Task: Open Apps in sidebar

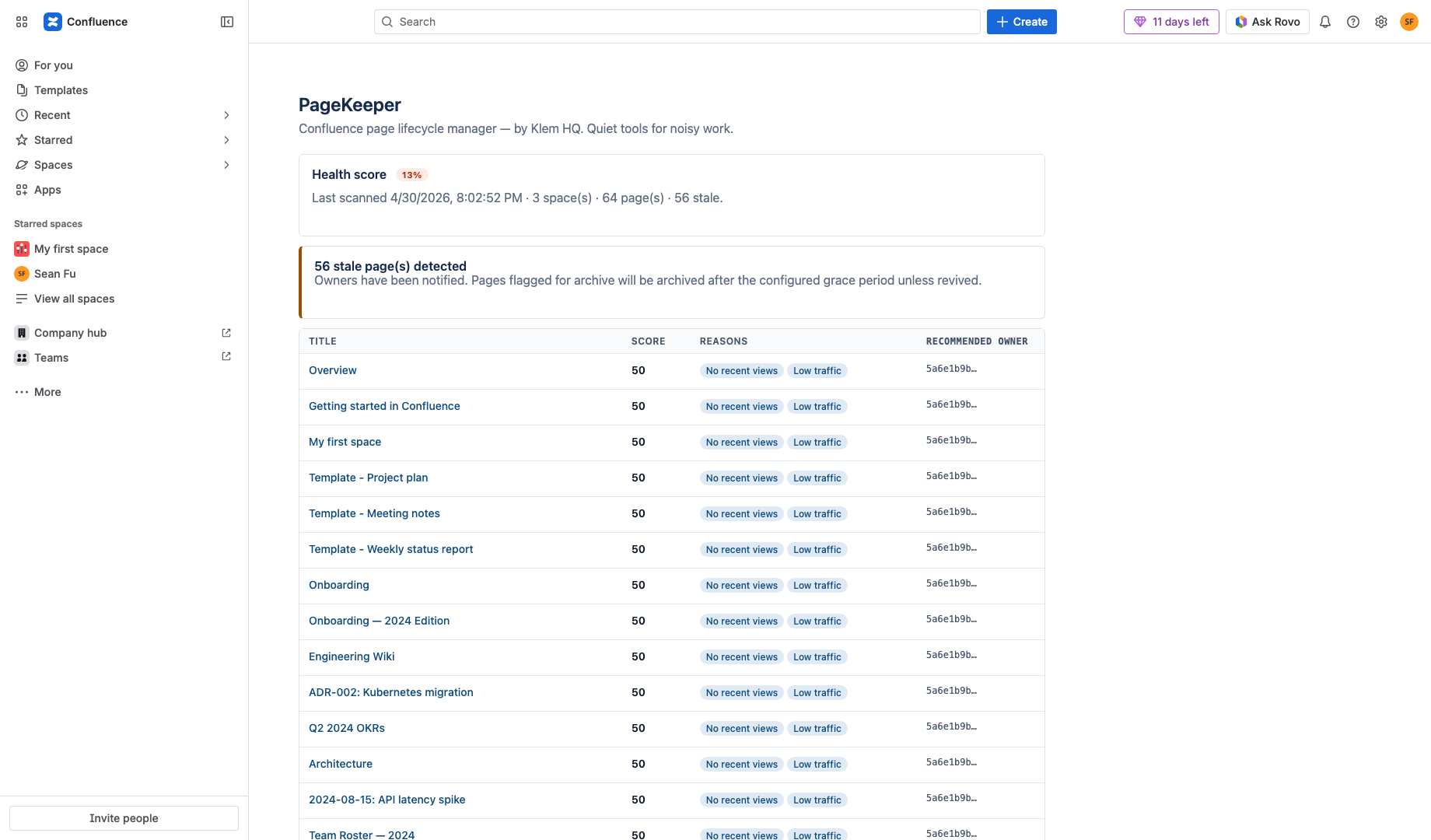Action: click(124, 190)
